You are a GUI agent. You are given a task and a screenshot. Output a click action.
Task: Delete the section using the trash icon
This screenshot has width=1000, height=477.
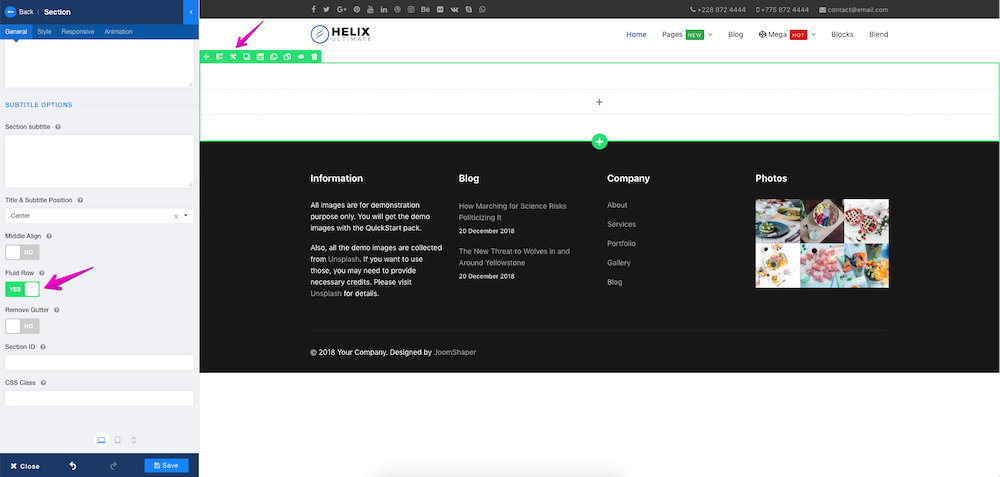point(314,57)
